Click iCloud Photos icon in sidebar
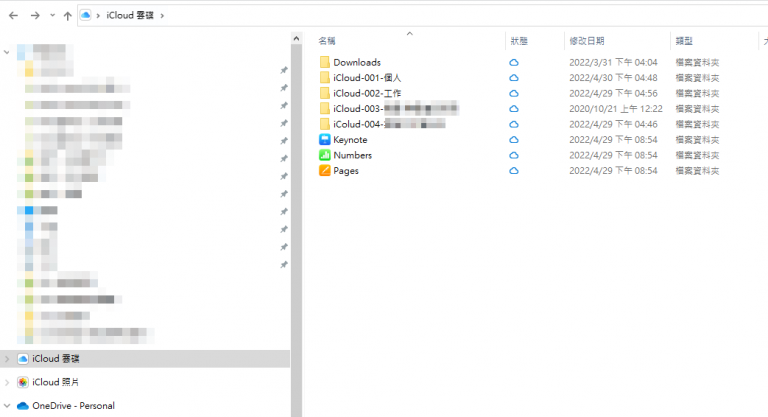This screenshot has height=417, width=768. (23, 382)
